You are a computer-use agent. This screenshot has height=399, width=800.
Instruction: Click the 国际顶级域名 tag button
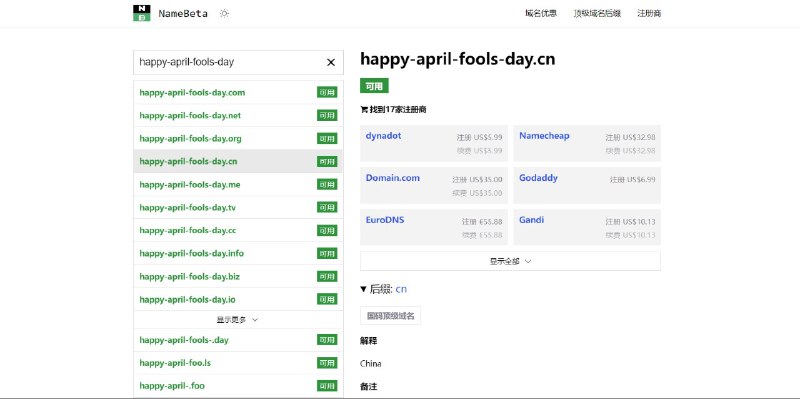click(390, 316)
